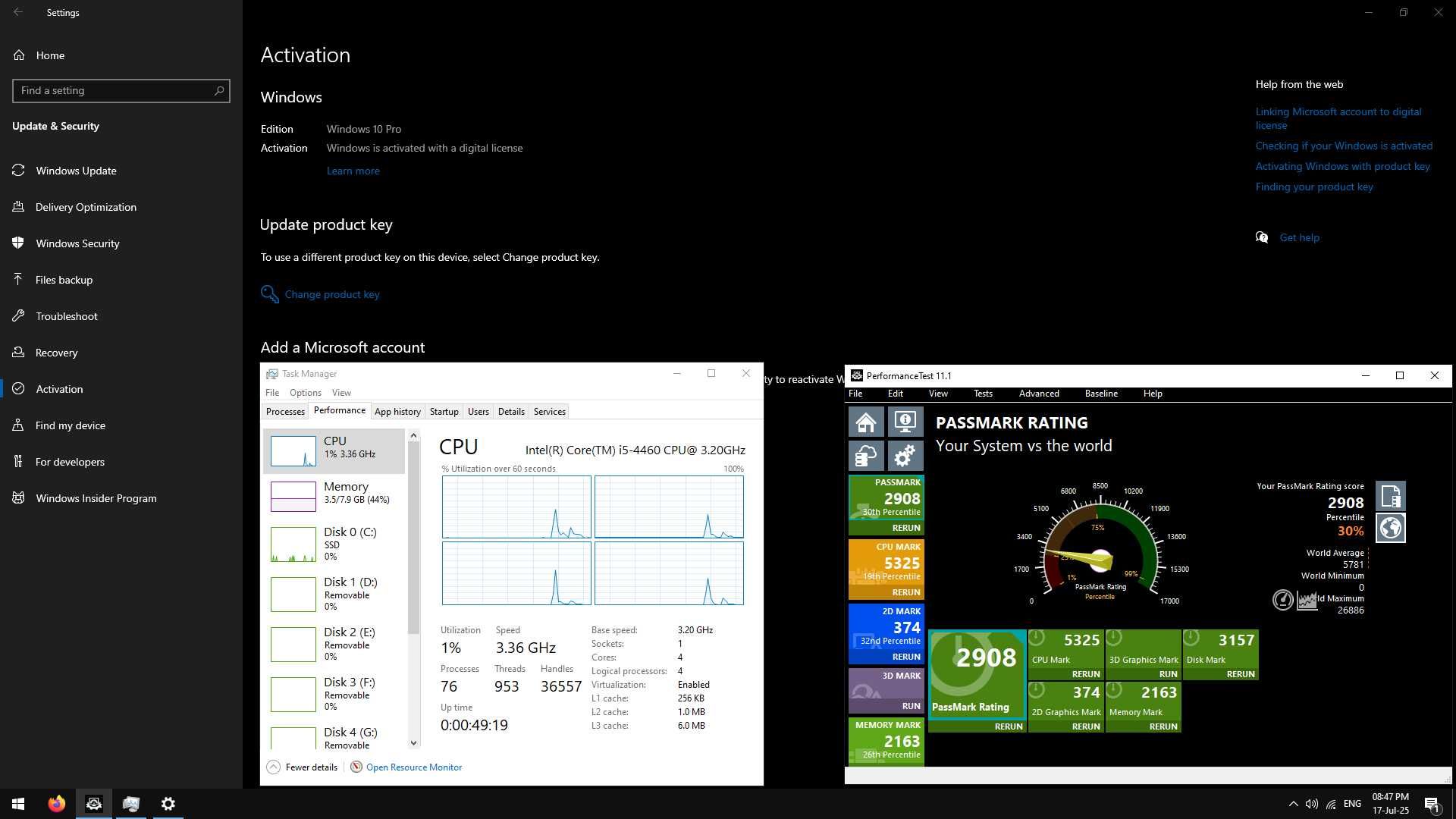Screen dimensions: 1456x819
Task: Show hidden tray icons chevron
Action: pyautogui.click(x=1293, y=804)
